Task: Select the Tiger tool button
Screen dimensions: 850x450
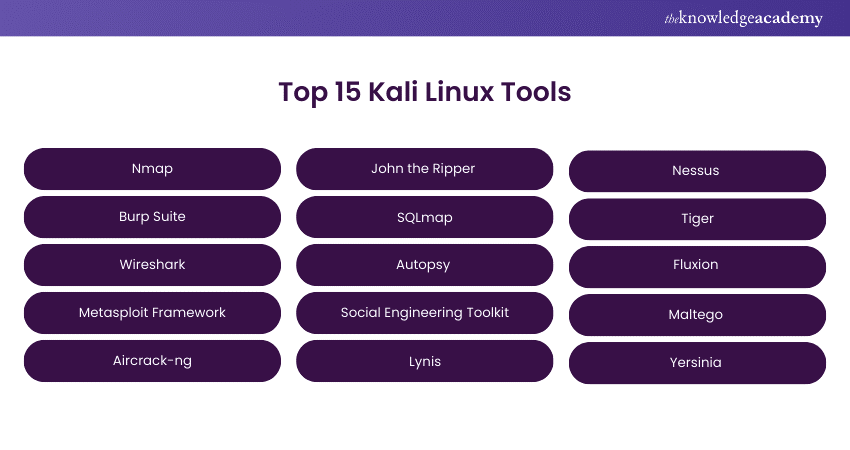Action: coord(697,219)
